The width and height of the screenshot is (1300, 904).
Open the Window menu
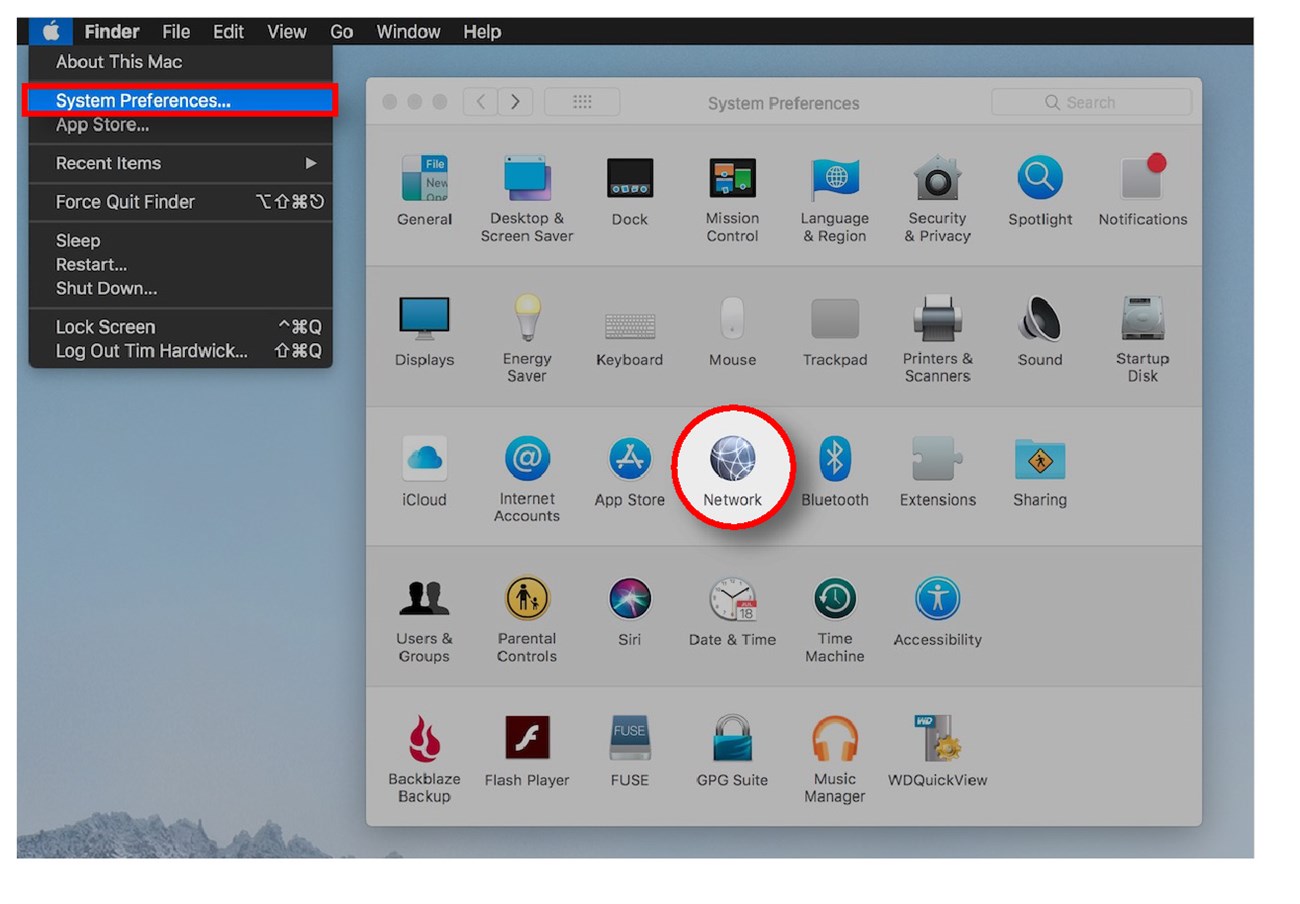pyautogui.click(x=409, y=32)
